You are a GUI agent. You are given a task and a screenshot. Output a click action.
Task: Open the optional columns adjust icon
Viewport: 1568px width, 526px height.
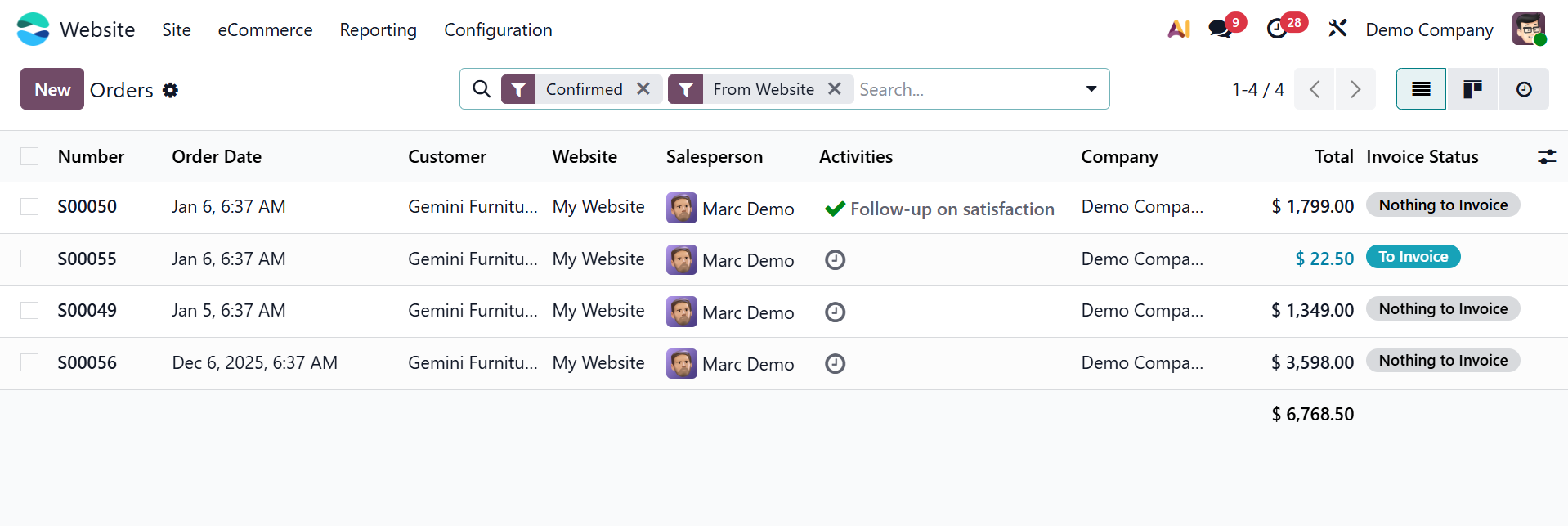tap(1546, 157)
